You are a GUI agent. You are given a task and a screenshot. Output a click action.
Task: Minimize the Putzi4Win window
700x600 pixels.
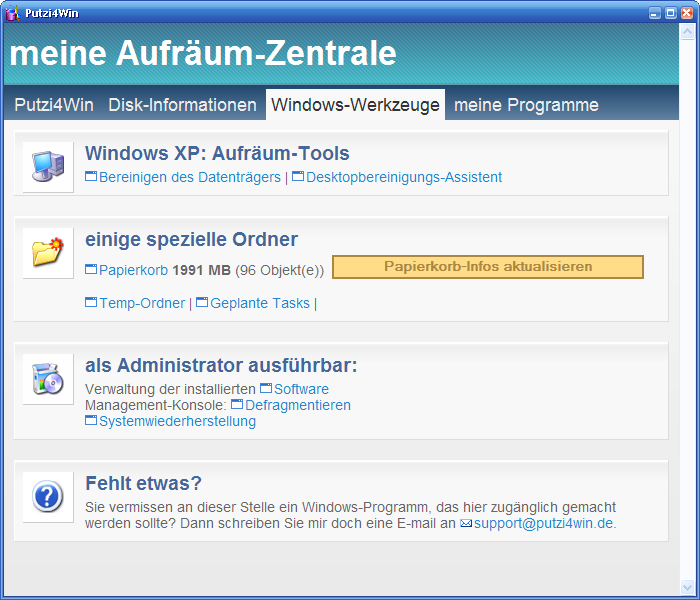(654, 13)
